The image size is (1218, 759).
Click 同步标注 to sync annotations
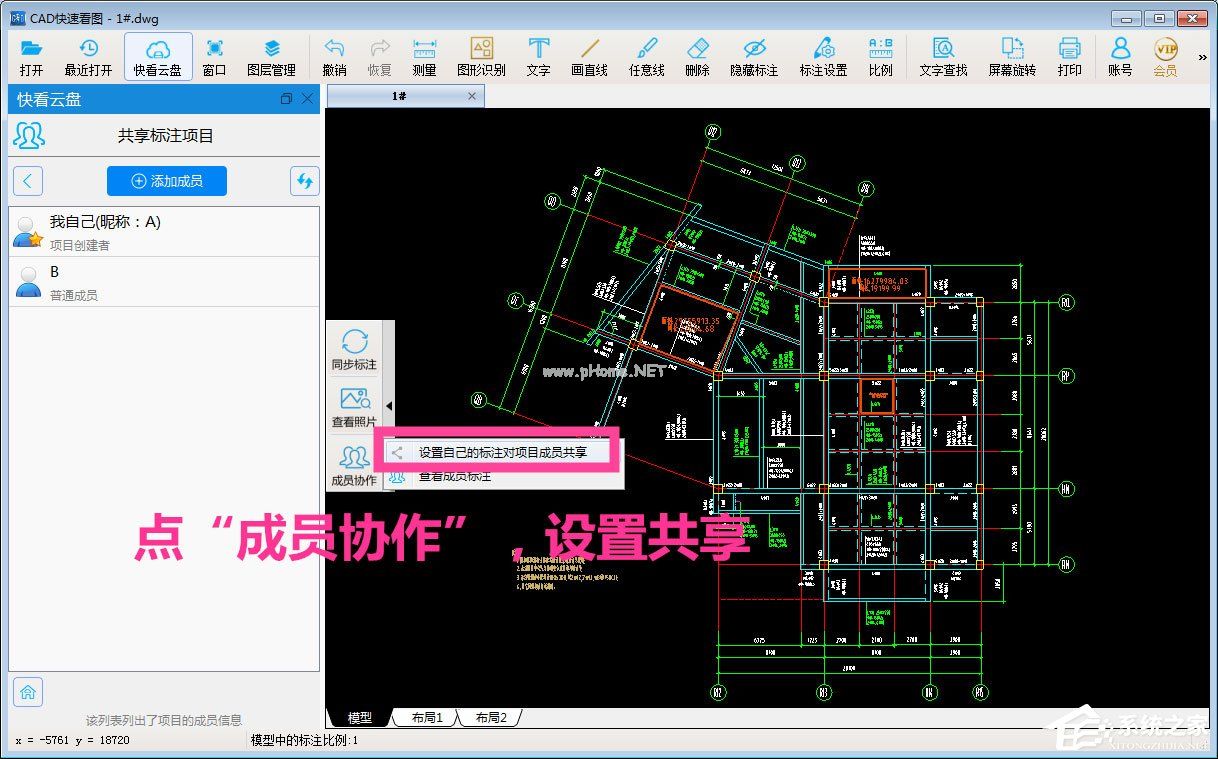click(353, 350)
